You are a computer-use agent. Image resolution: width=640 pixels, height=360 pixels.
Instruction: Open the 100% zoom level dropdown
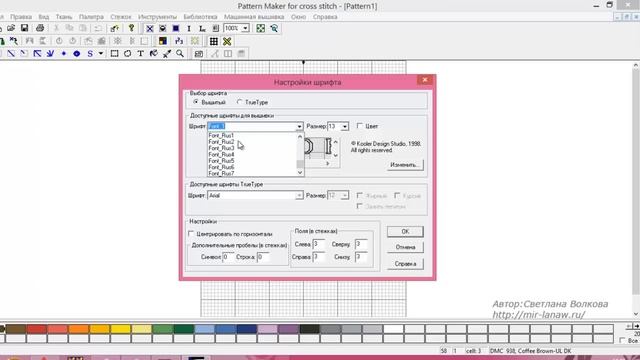point(245,28)
